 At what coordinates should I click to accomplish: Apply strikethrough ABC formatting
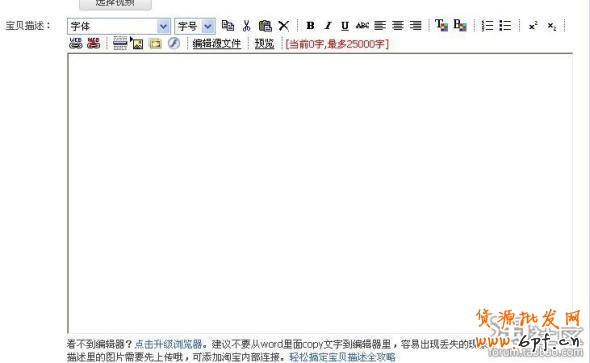click(362, 26)
